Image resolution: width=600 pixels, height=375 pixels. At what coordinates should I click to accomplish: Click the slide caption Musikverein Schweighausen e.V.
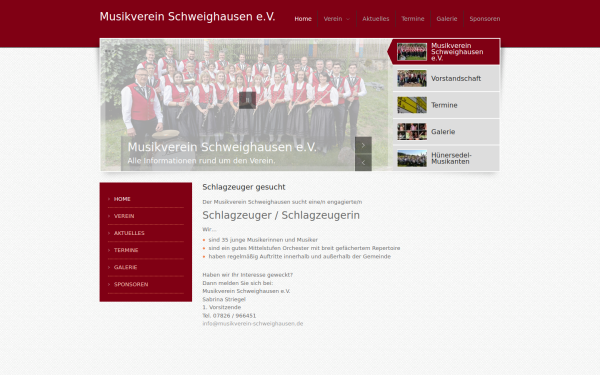[x=222, y=147]
